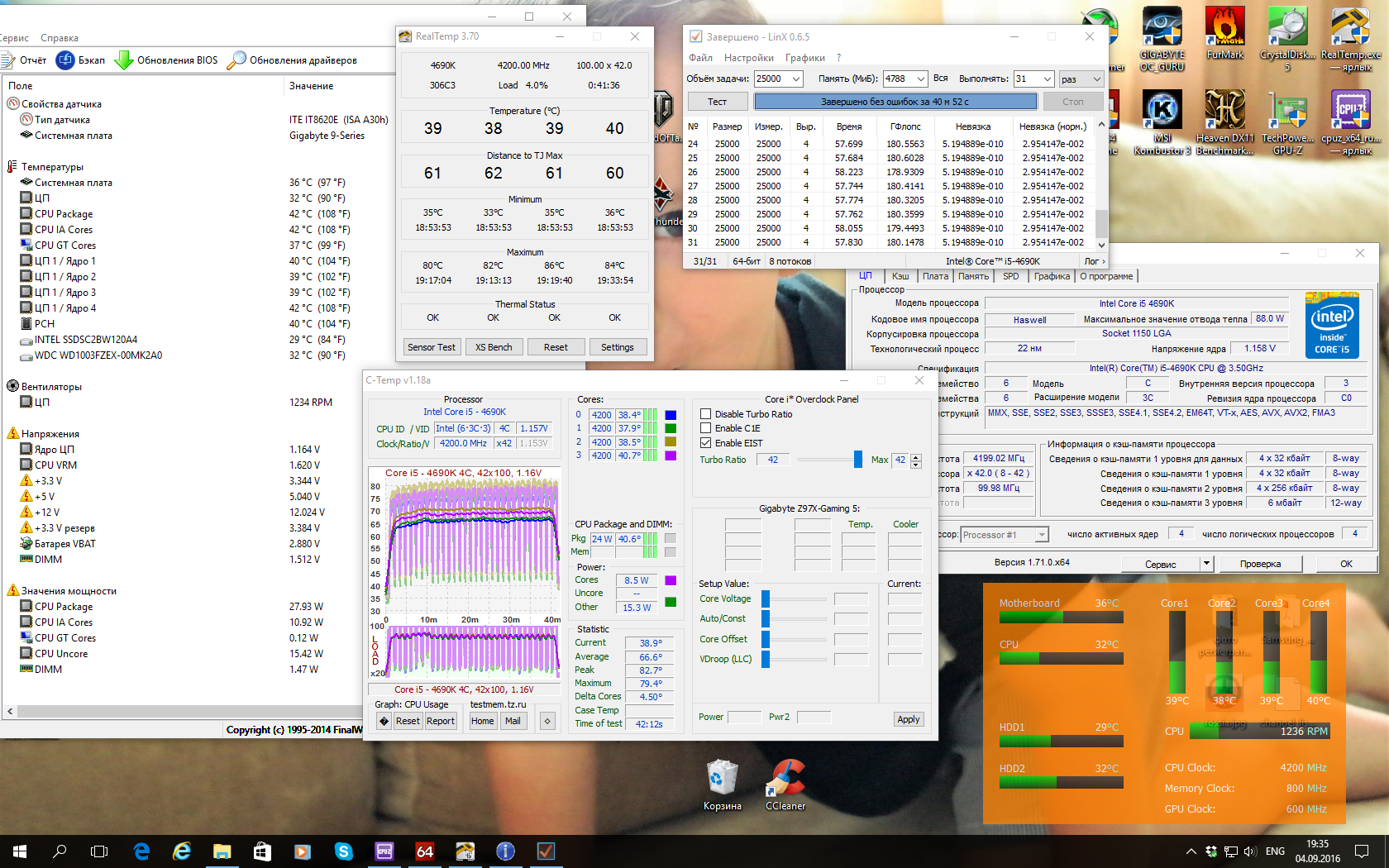
Task: Launch CCleaner from the desktop
Action: (x=785, y=785)
